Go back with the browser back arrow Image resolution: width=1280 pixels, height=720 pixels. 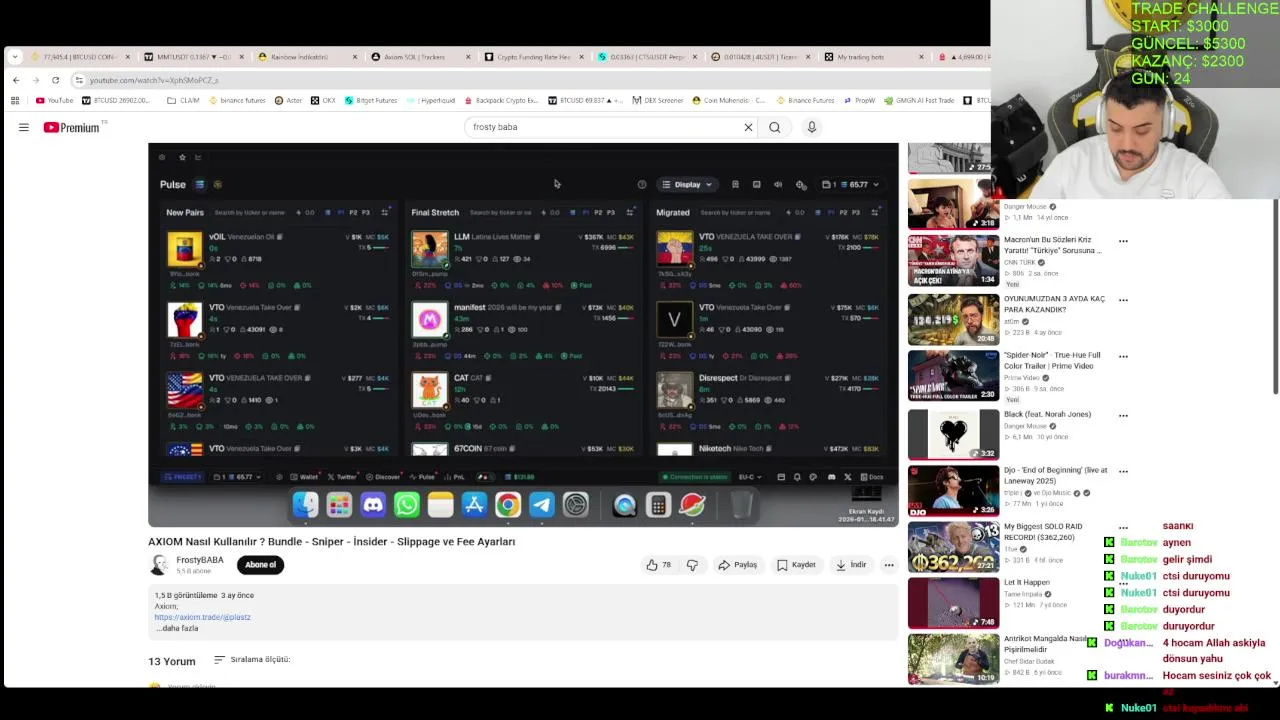(16, 80)
